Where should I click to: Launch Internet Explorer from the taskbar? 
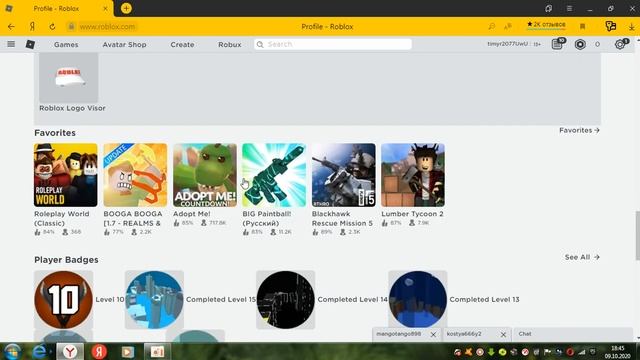[40, 351]
